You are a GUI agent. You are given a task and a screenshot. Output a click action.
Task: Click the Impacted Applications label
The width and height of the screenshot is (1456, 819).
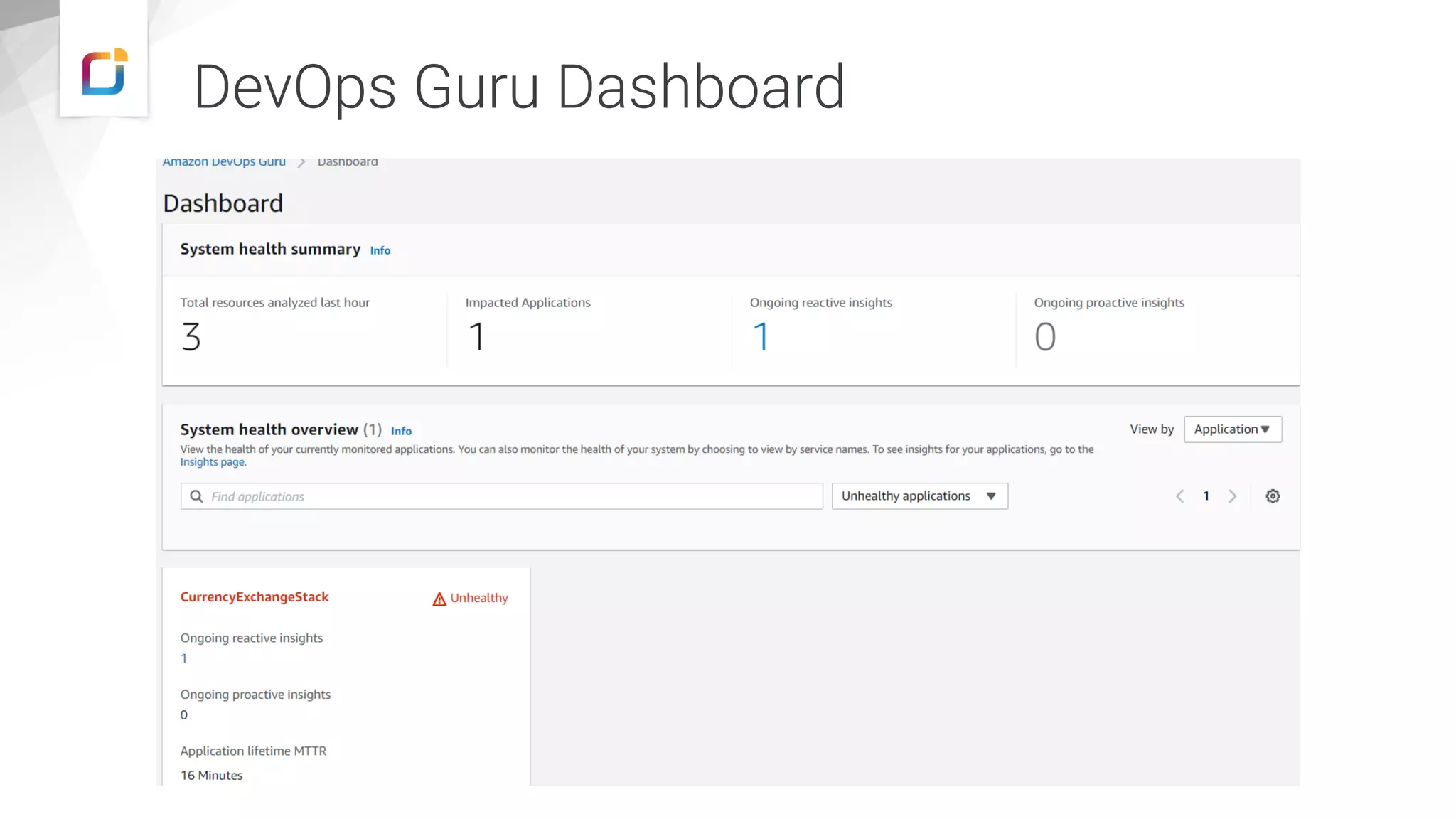[528, 303]
